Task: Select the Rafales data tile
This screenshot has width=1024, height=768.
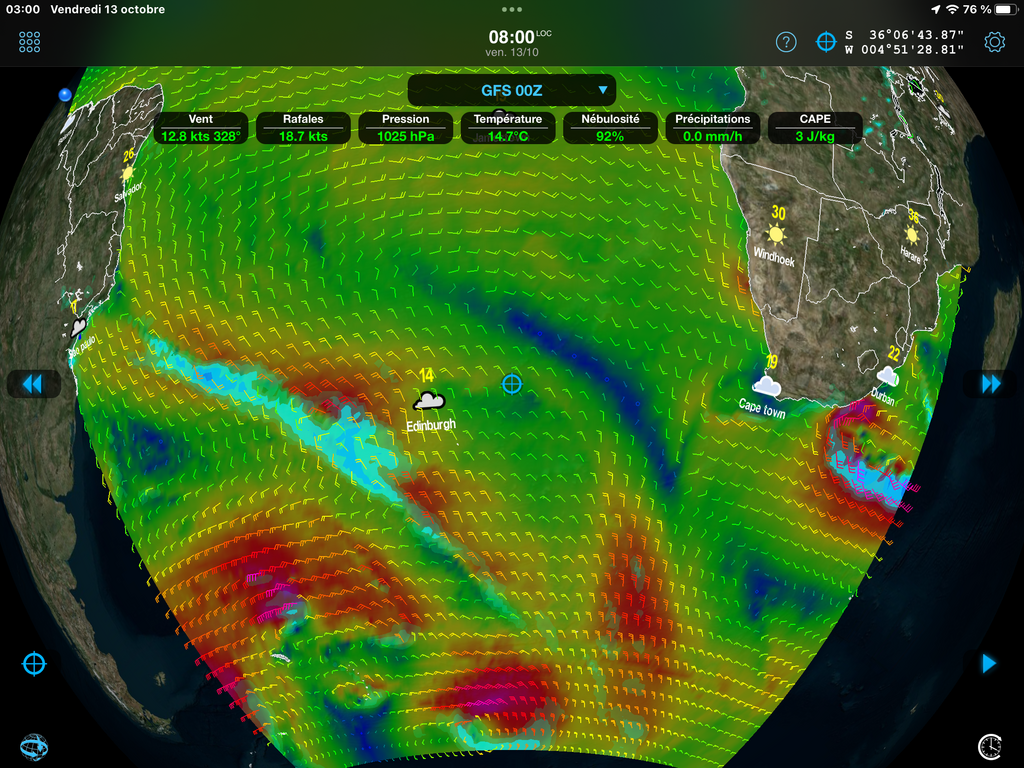Action: 303,128
